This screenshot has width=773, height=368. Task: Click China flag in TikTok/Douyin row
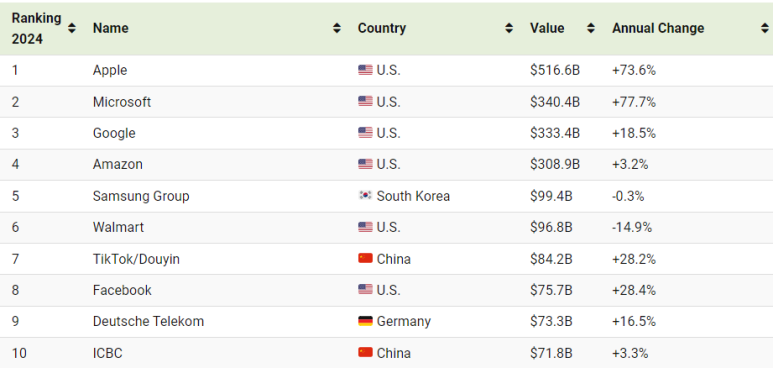pyautogui.click(x=365, y=258)
